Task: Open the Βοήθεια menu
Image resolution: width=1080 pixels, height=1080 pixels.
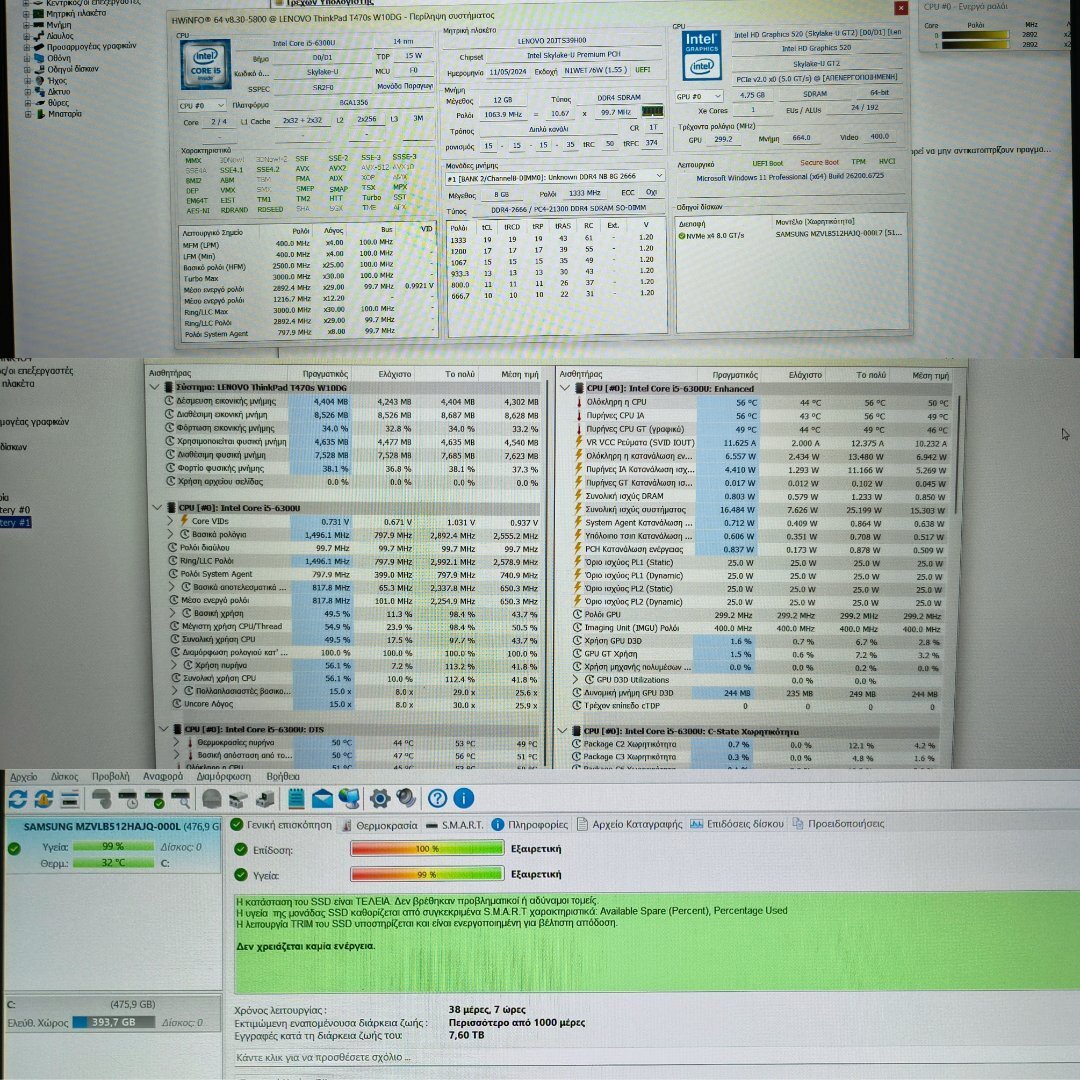Action: [x=283, y=777]
